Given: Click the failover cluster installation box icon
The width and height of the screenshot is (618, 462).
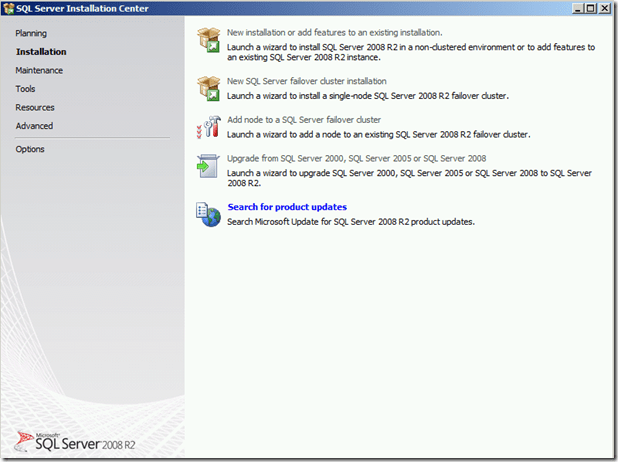Looking at the screenshot, I should coord(209,88).
